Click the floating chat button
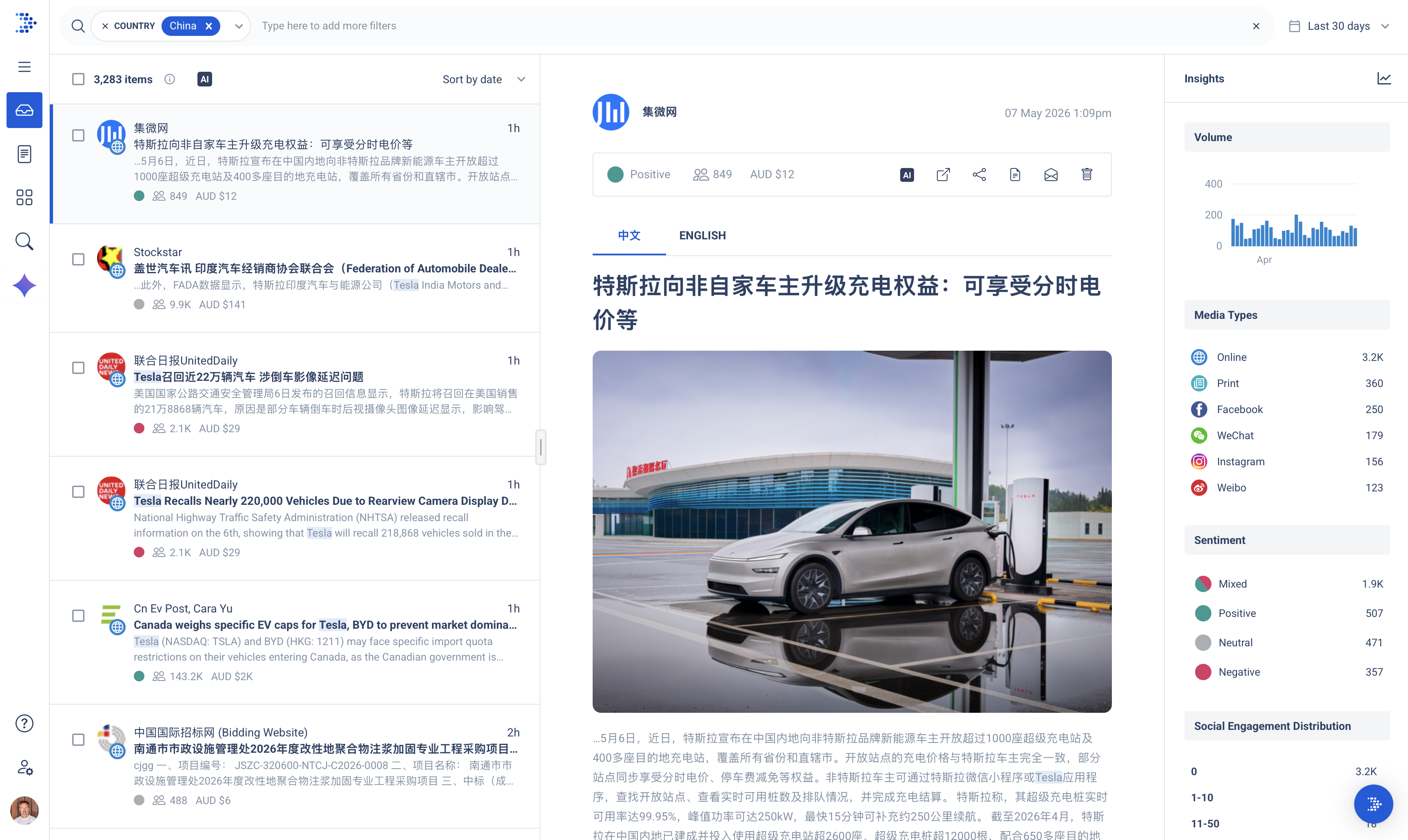The height and width of the screenshot is (840, 1408). [x=1373, y=804]
